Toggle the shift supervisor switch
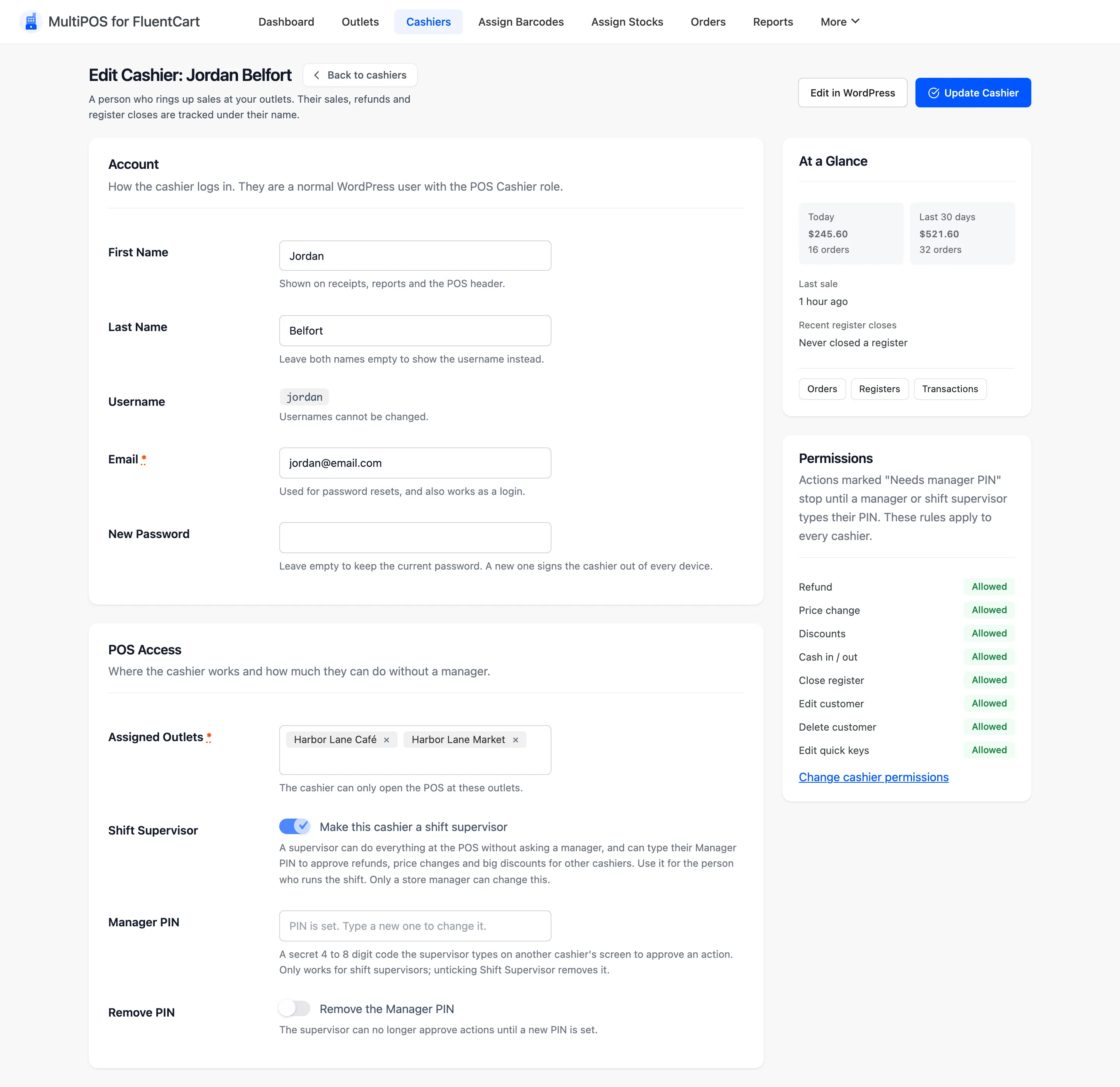 (x=294, y=826)
